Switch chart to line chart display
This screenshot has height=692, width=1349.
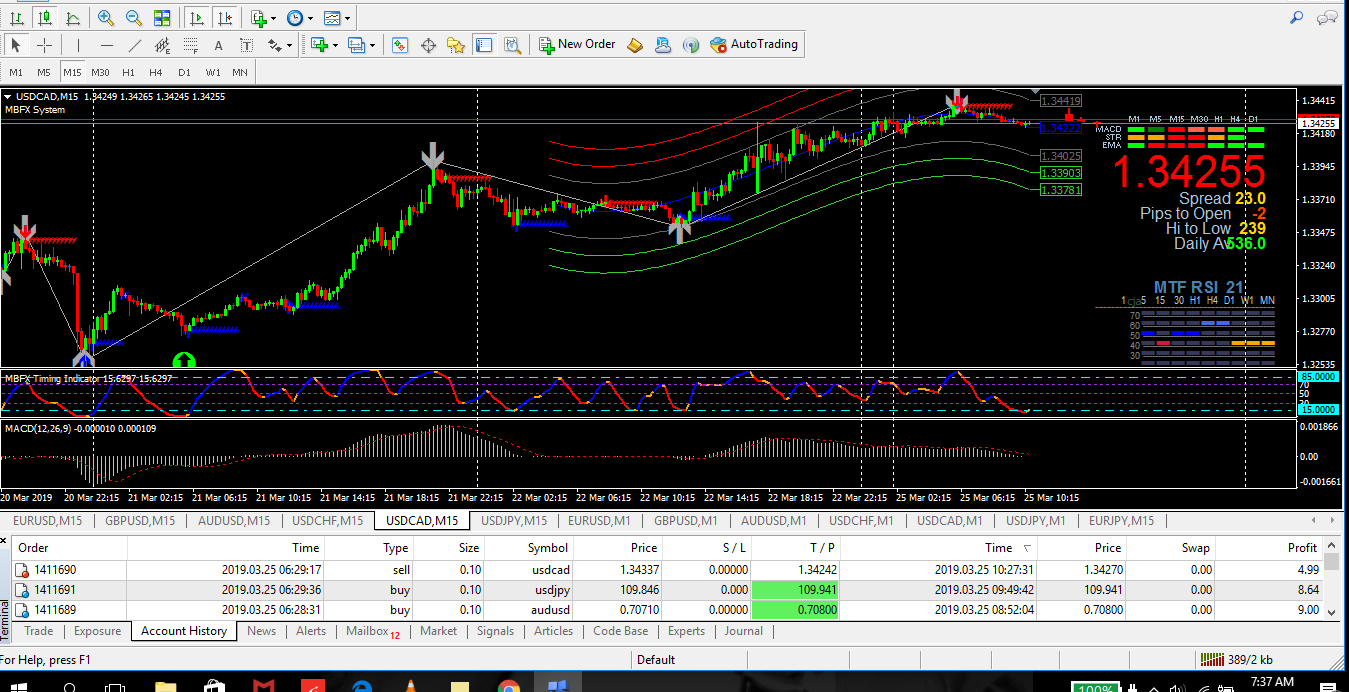tap(72, 18)
